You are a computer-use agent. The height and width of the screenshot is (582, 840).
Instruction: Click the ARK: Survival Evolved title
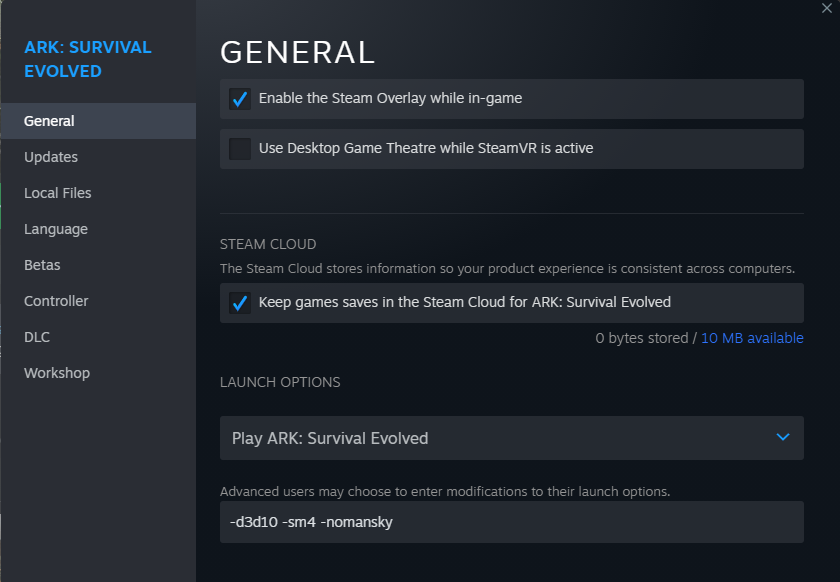tap(87, 58)
